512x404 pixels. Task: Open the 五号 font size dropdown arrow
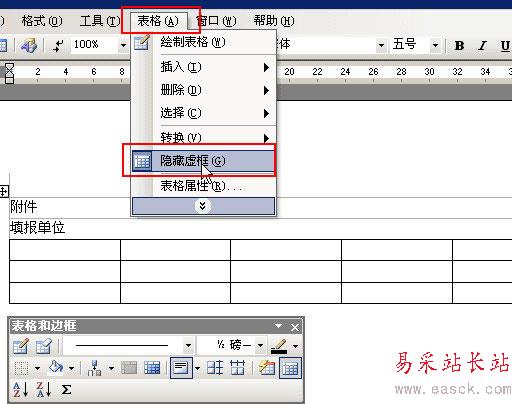[435, 45]
